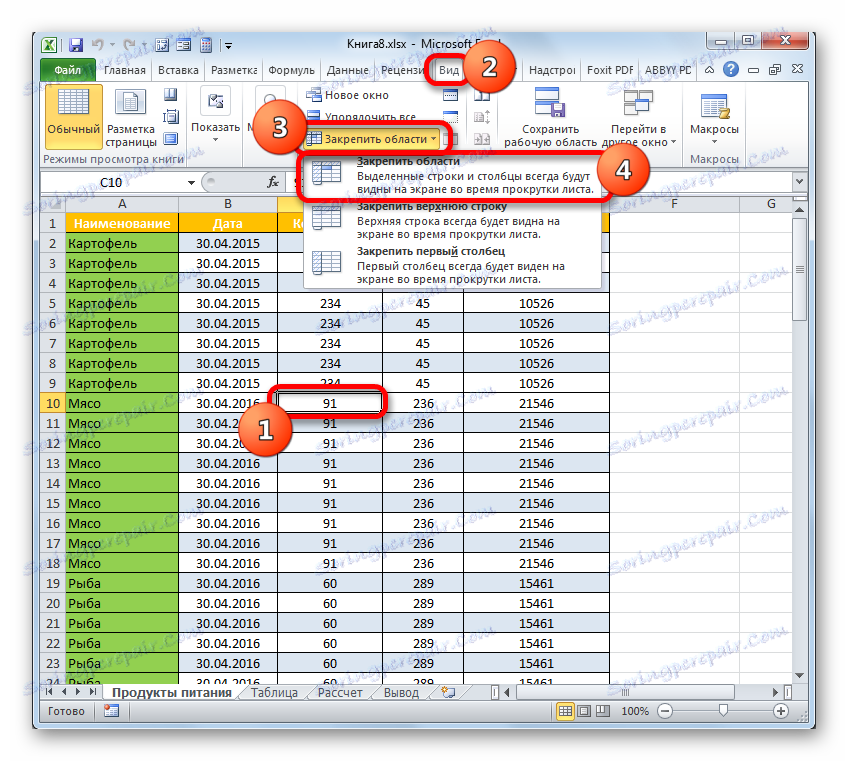Click the Redo arrow in quick access toolbar
Viewport: 848px width, 761px height.
[130, 45]
